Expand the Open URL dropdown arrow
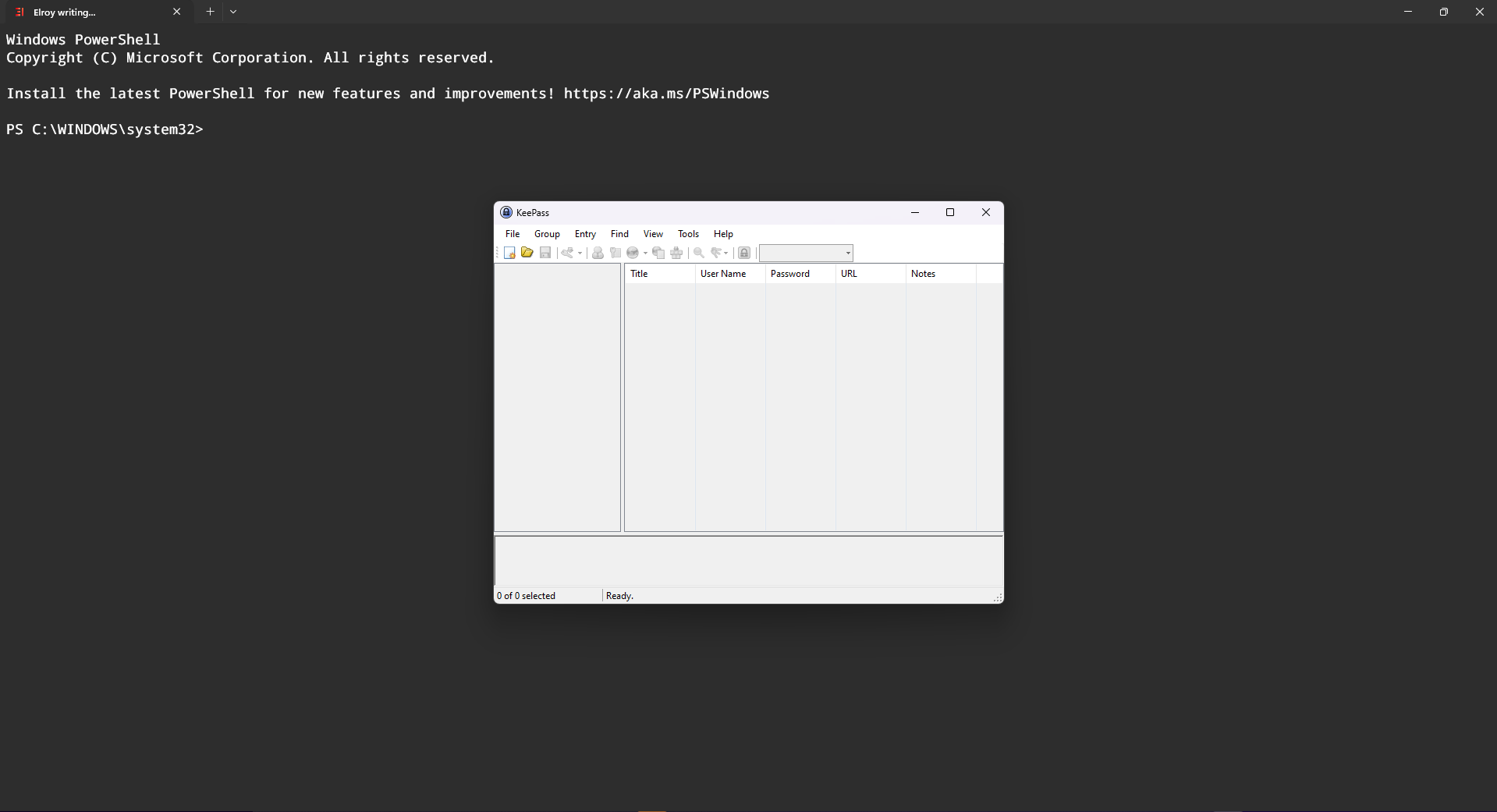The height and width of the screenshot is (812, 1497). point(645,253)
